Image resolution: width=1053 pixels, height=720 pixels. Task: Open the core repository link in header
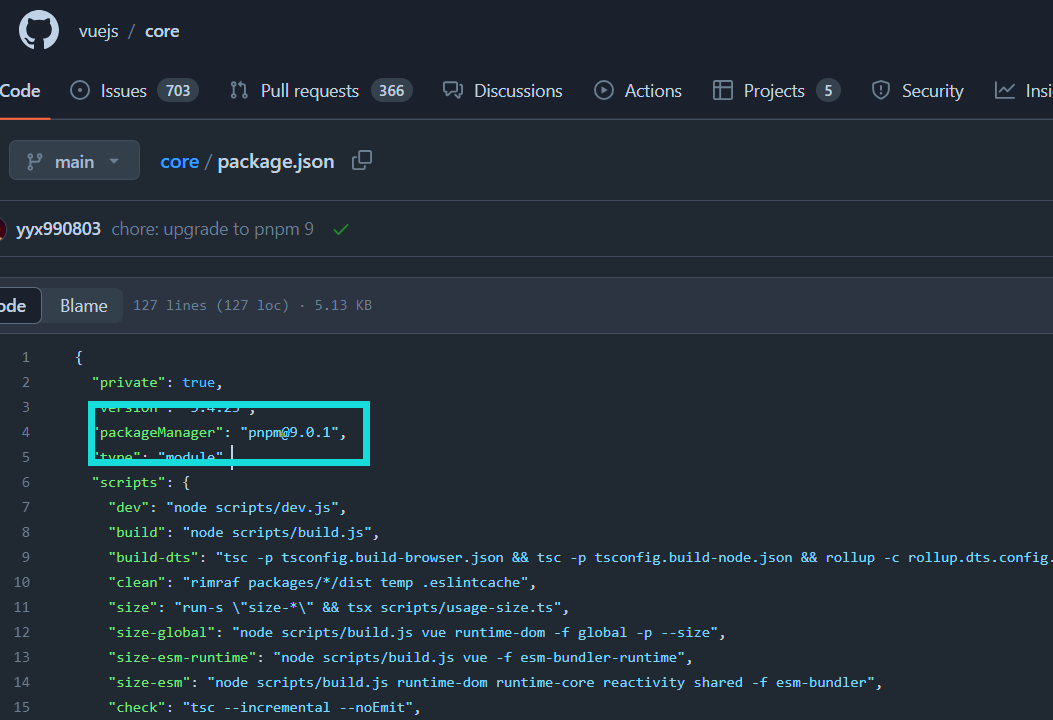tap(162, 32)
